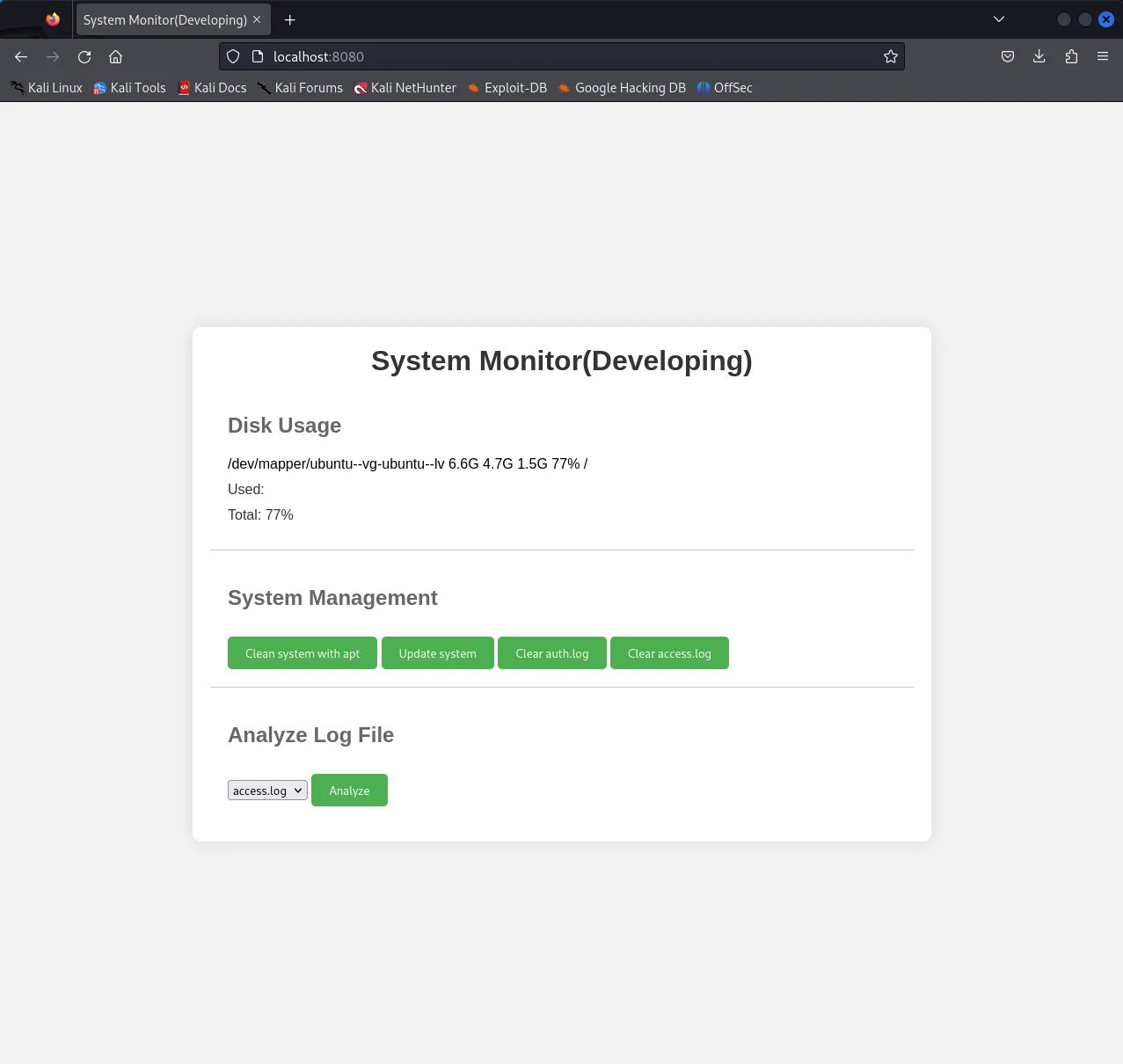Click the shield tracking protection icon

point(233,56)
